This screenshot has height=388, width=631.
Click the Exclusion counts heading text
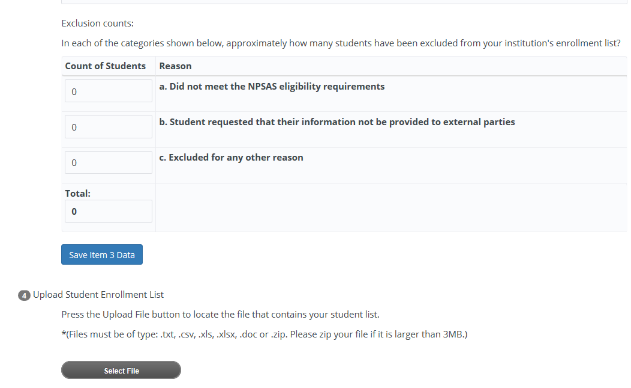coord(97,23)
